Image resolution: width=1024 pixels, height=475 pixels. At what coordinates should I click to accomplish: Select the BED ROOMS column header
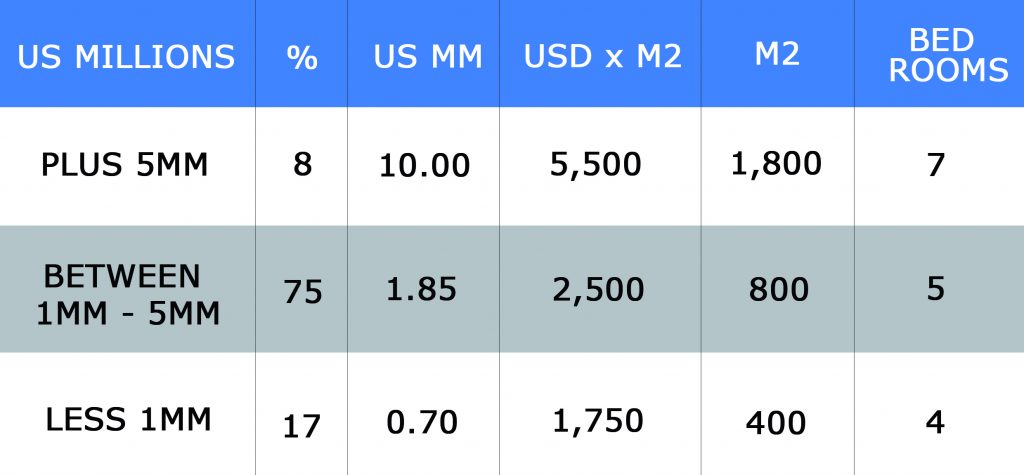[x=948, y=56]
